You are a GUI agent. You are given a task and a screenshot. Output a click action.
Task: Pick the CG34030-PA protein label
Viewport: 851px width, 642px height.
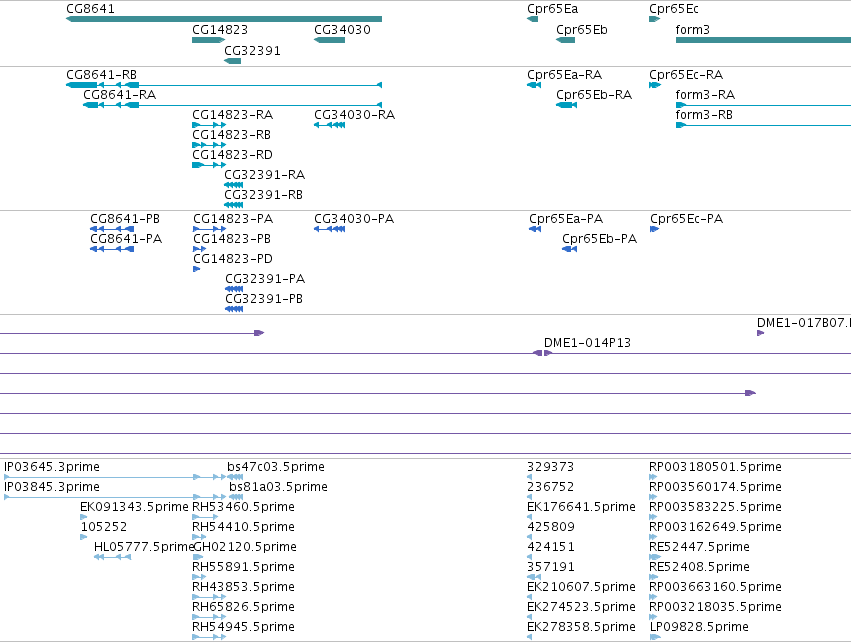354,219
